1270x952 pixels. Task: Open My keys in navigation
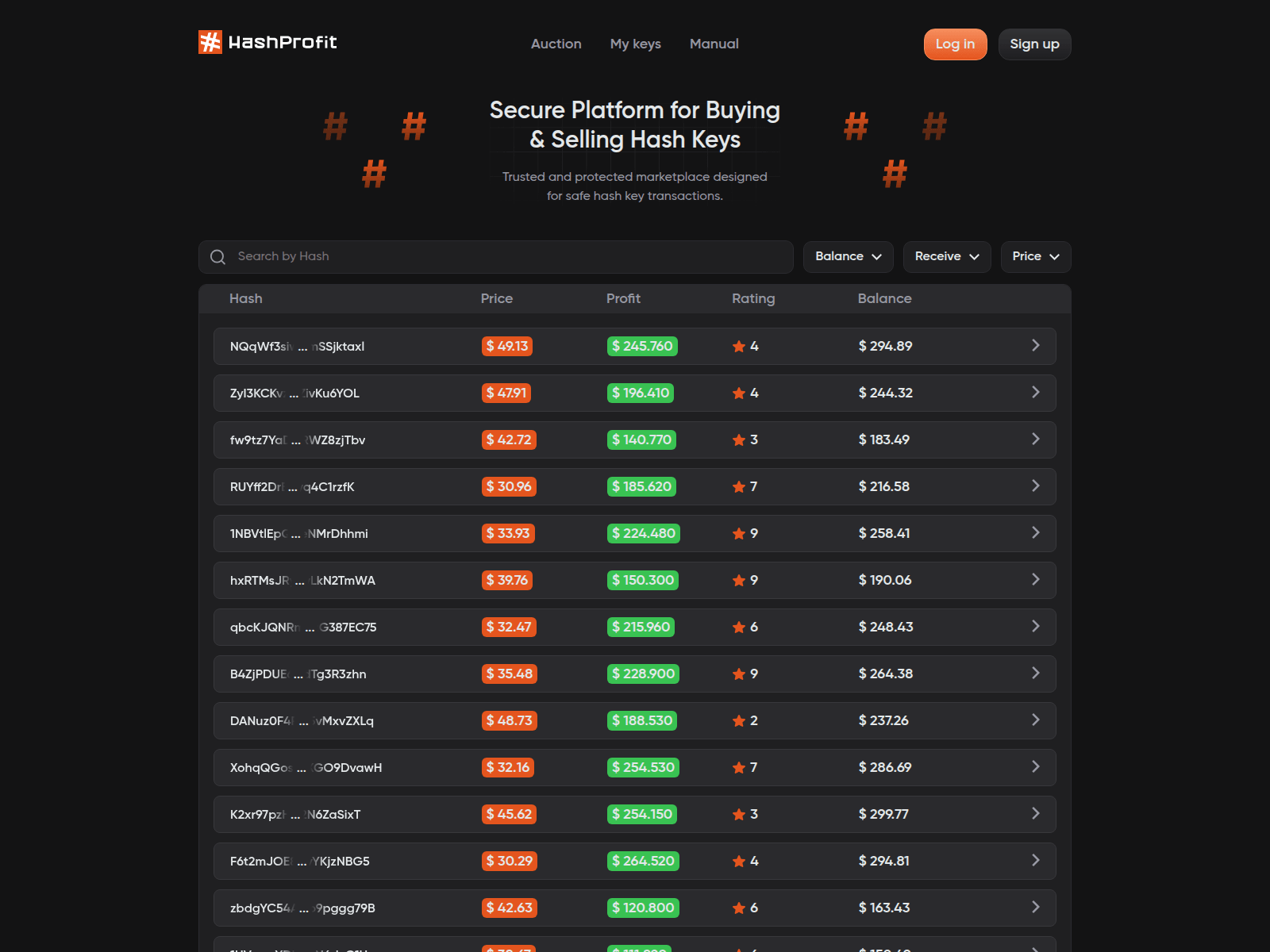635,44
